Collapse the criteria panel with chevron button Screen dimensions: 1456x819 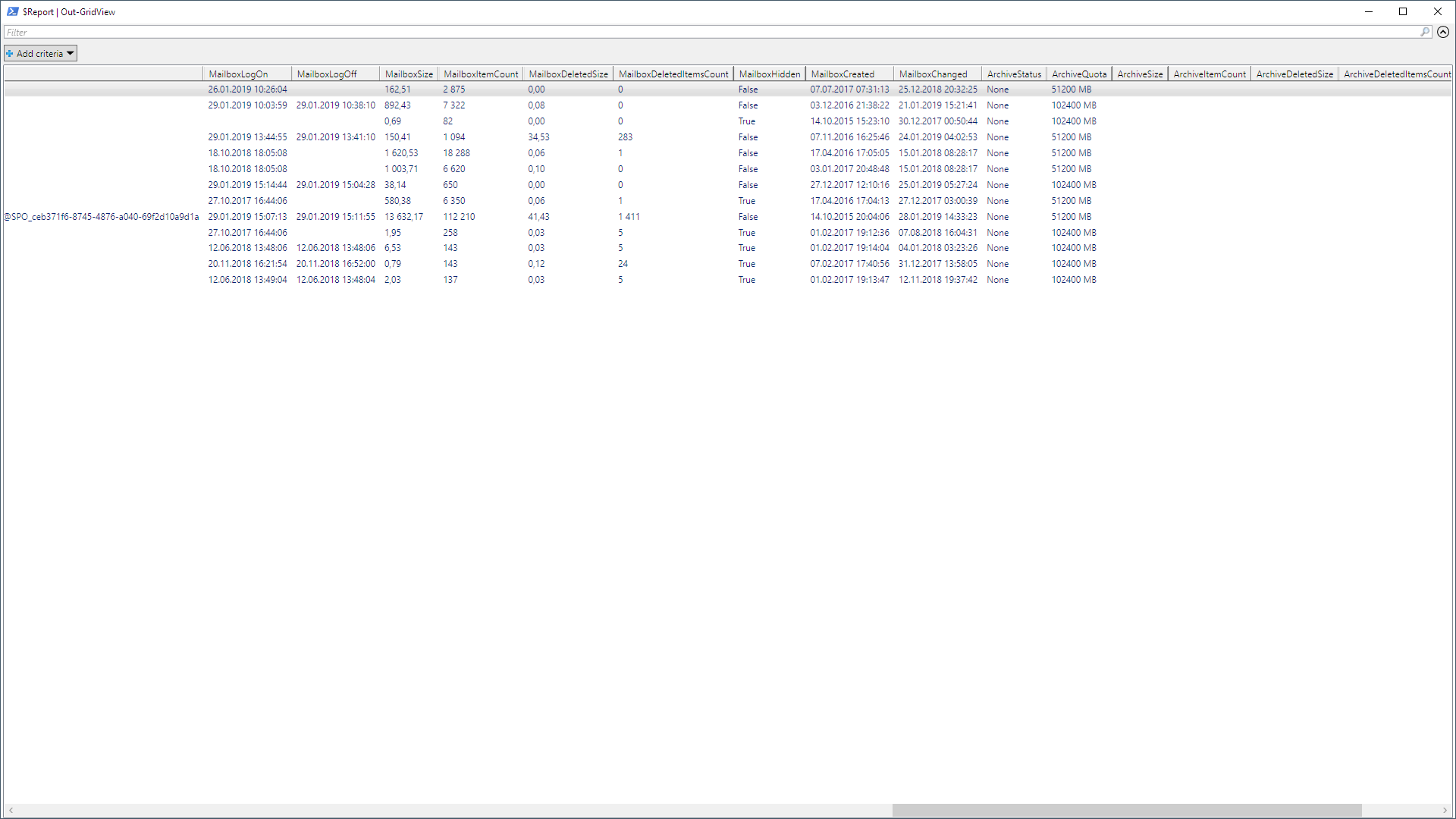click(x=1443, y=32)
